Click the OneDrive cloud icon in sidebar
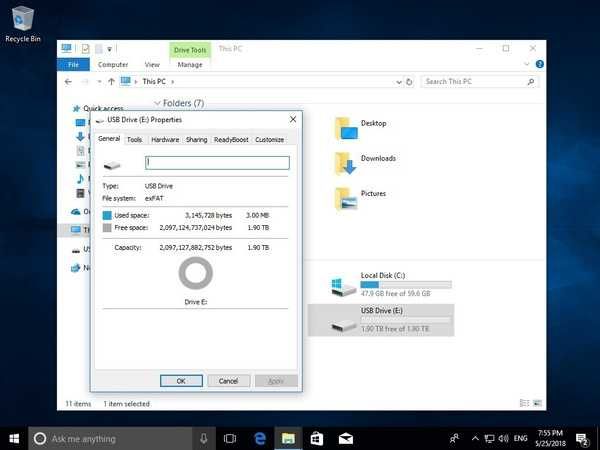The image size is (600, 450). pyautogui.click(x=76, y=212)
